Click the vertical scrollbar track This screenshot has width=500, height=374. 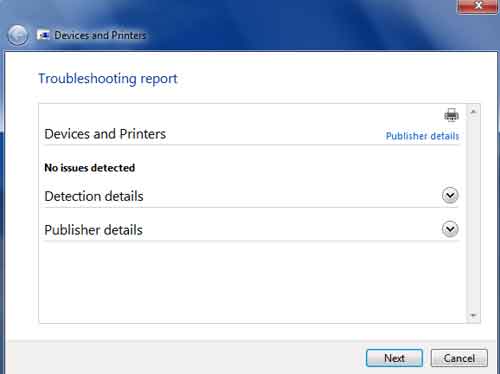473,213
